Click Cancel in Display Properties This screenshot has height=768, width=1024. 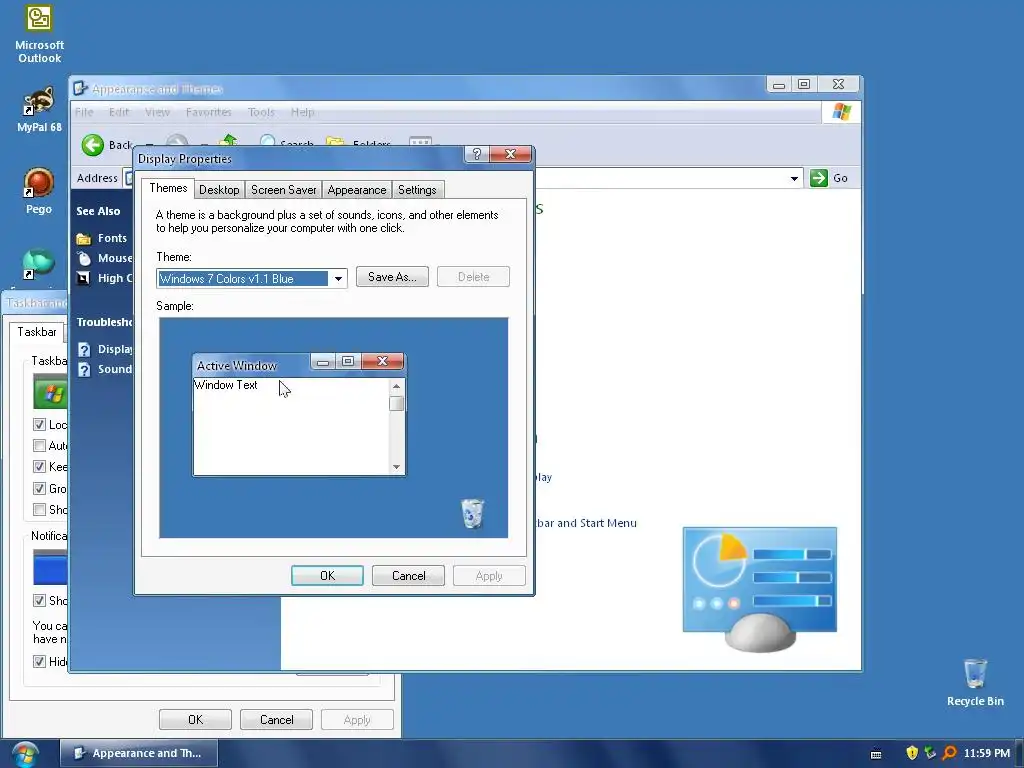coord(408,575)
